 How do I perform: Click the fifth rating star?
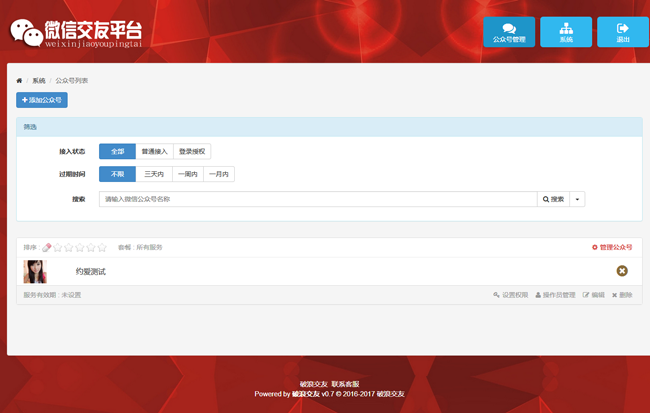click(101, 247)
